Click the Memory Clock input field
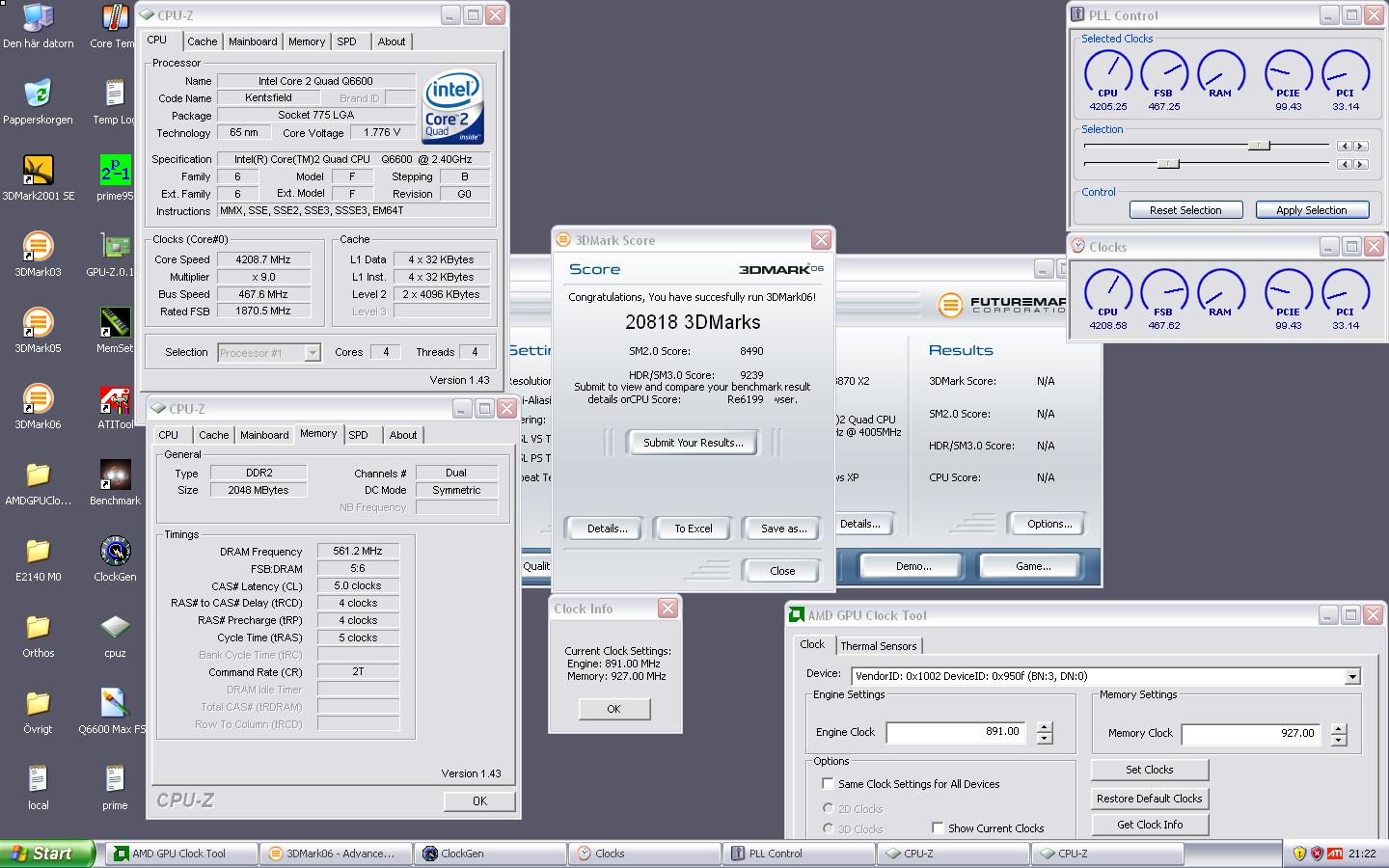 1252,734
